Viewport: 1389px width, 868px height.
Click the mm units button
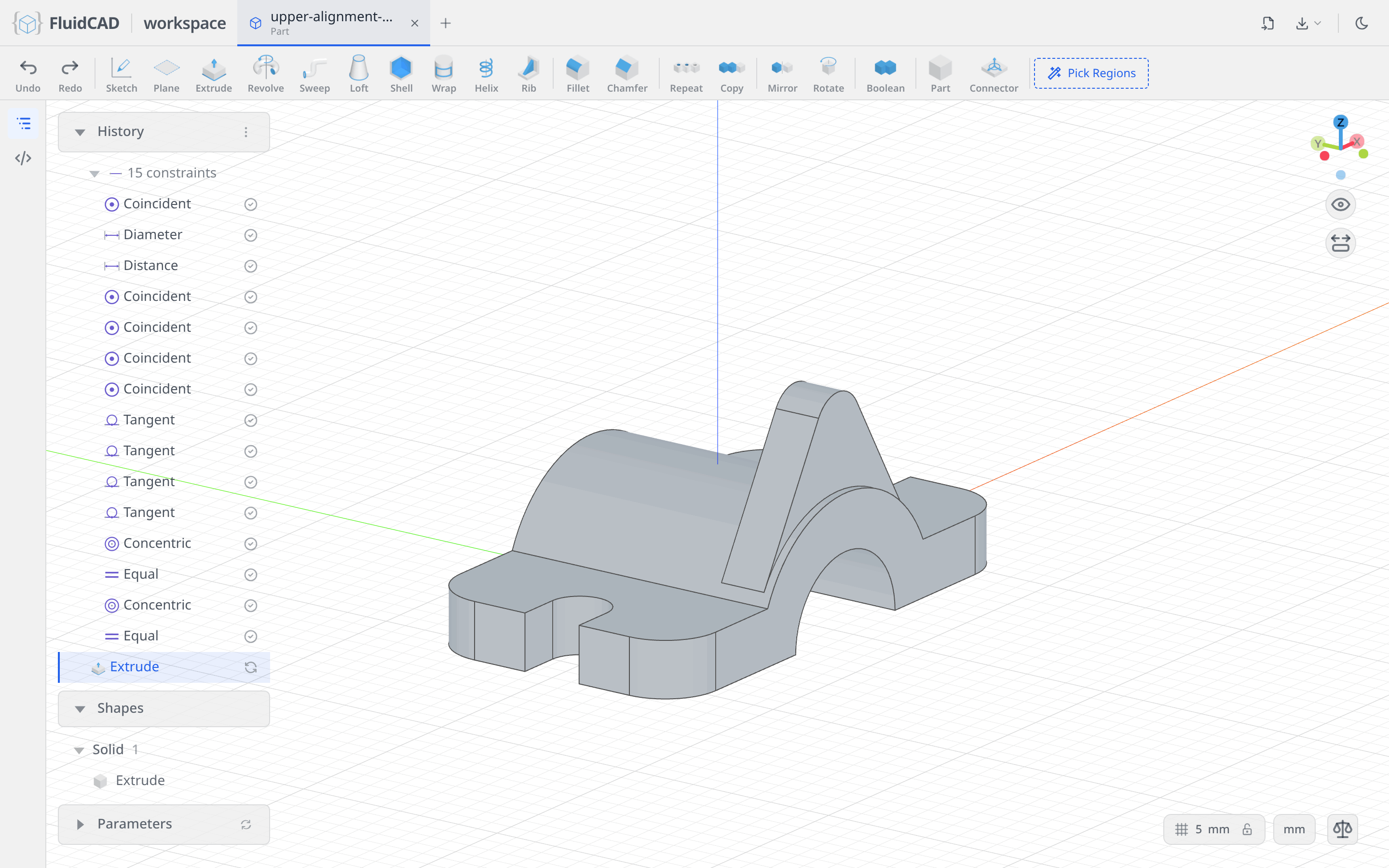1294,829
